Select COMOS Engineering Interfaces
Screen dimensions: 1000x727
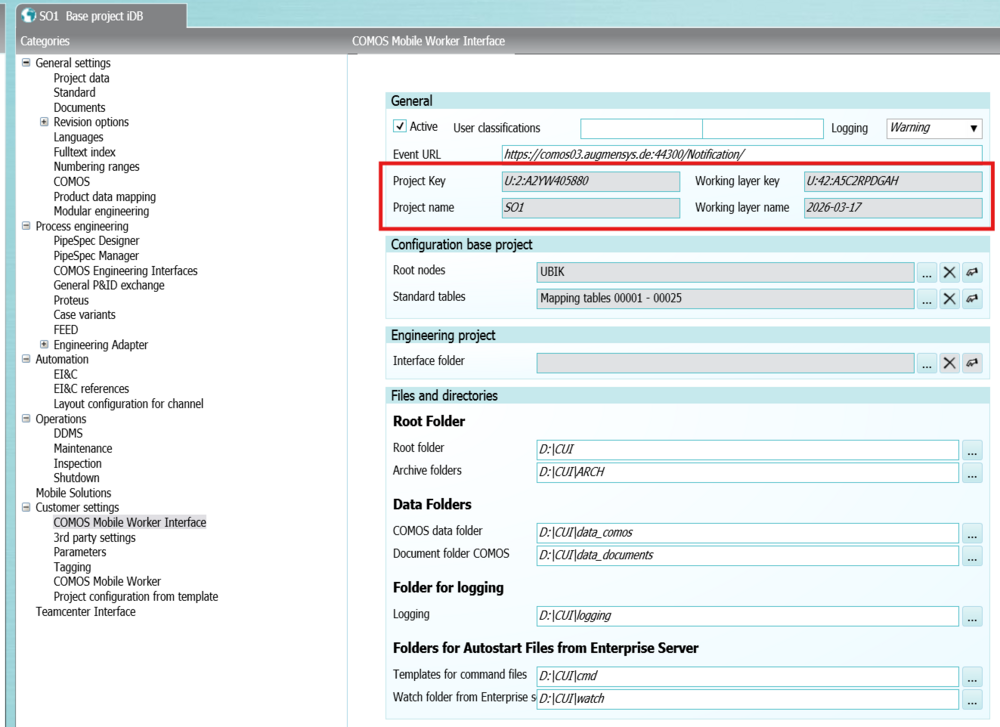125,270
